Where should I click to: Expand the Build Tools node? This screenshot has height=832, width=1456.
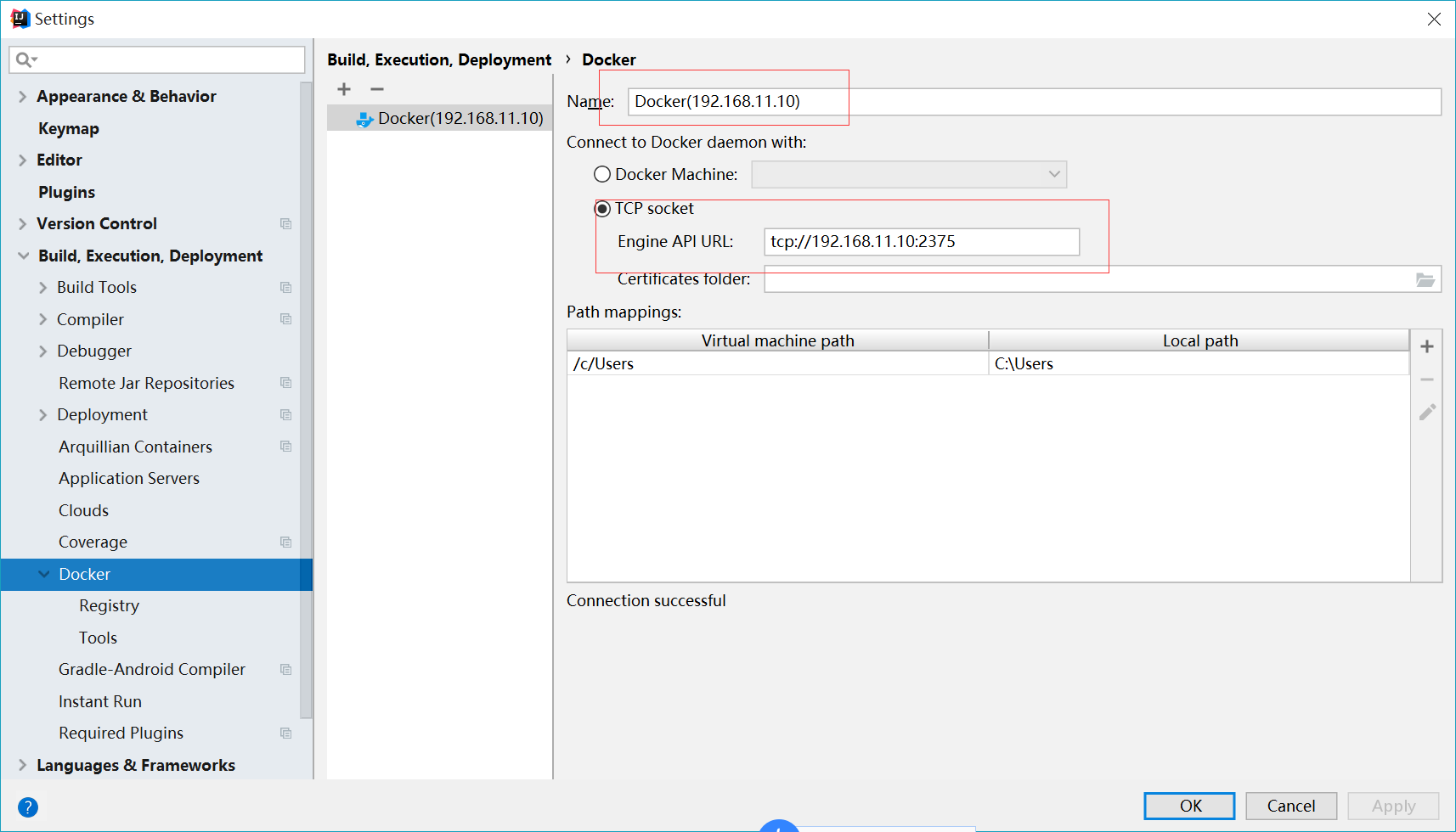(x=42, y=288)
